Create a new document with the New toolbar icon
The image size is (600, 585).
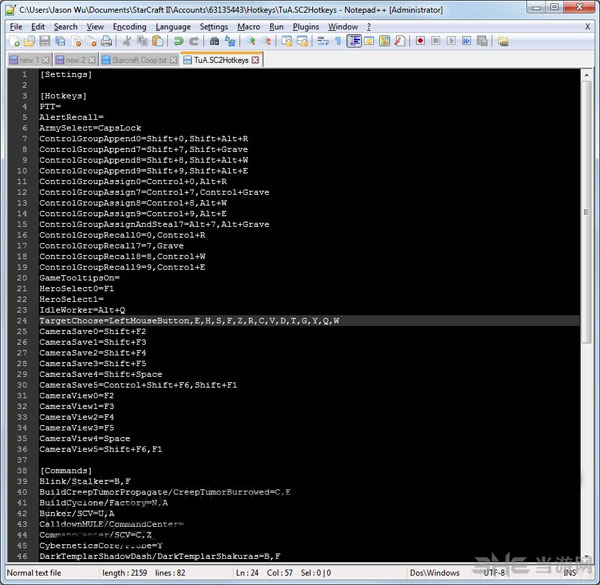(15, 41)
